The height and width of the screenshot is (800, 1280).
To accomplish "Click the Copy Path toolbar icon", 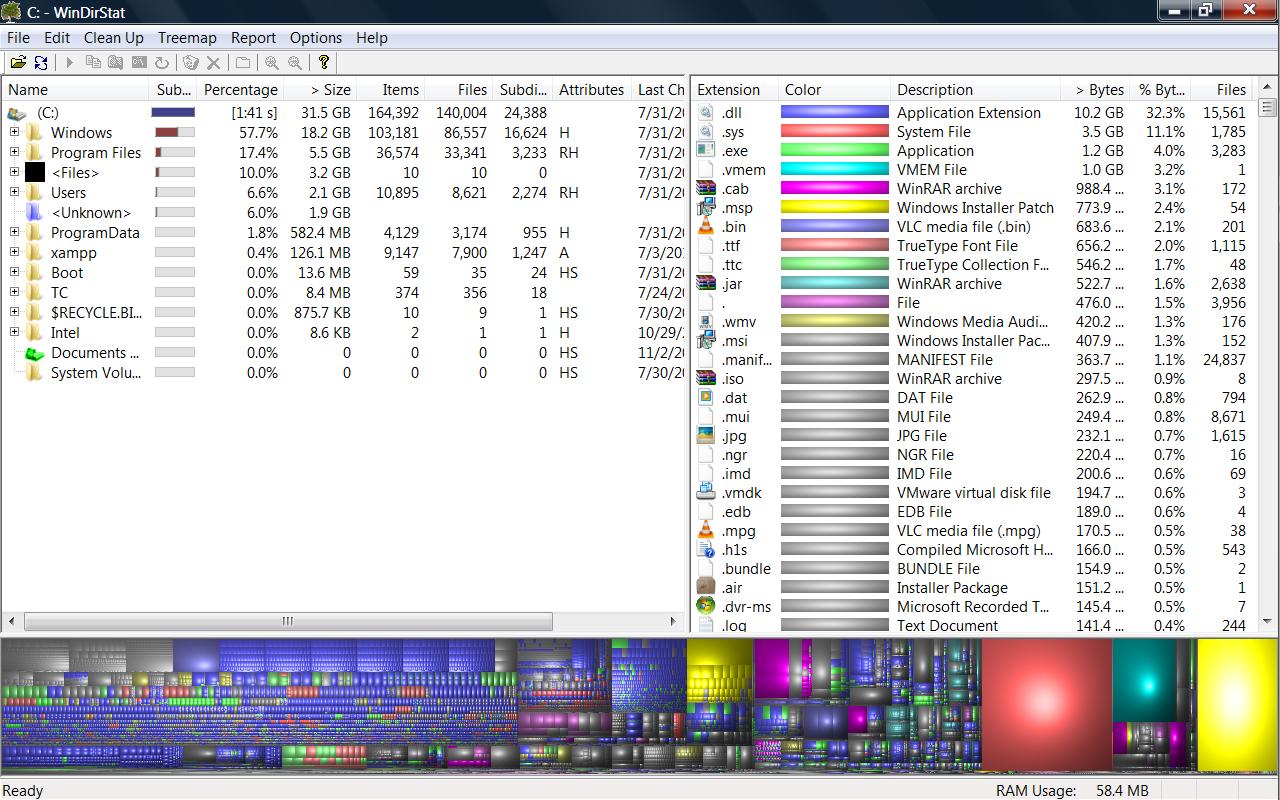I will (94, 62).
